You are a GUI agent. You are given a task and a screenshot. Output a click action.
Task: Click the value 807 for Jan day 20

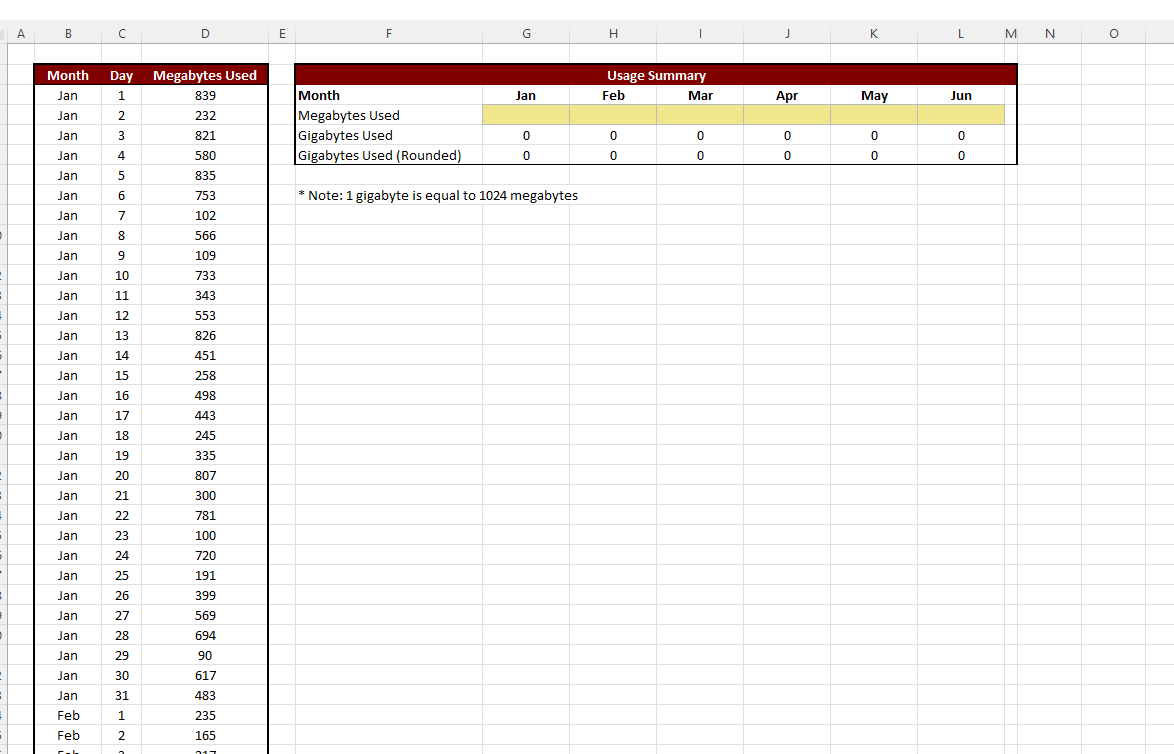205,475
